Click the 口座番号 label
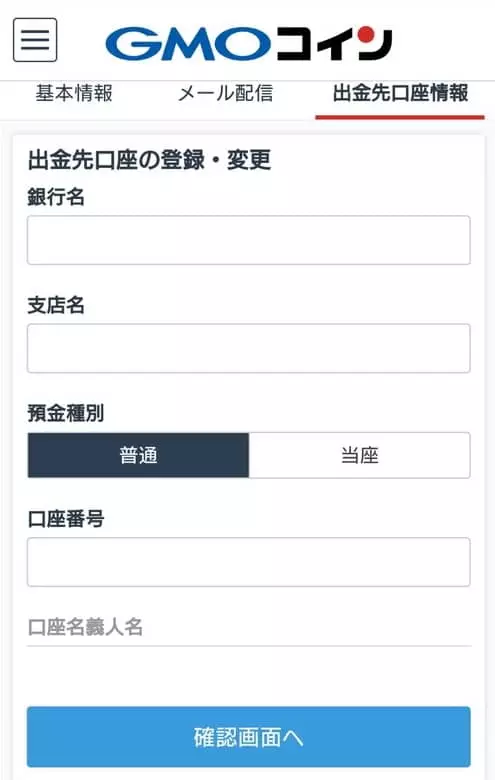 66,519
